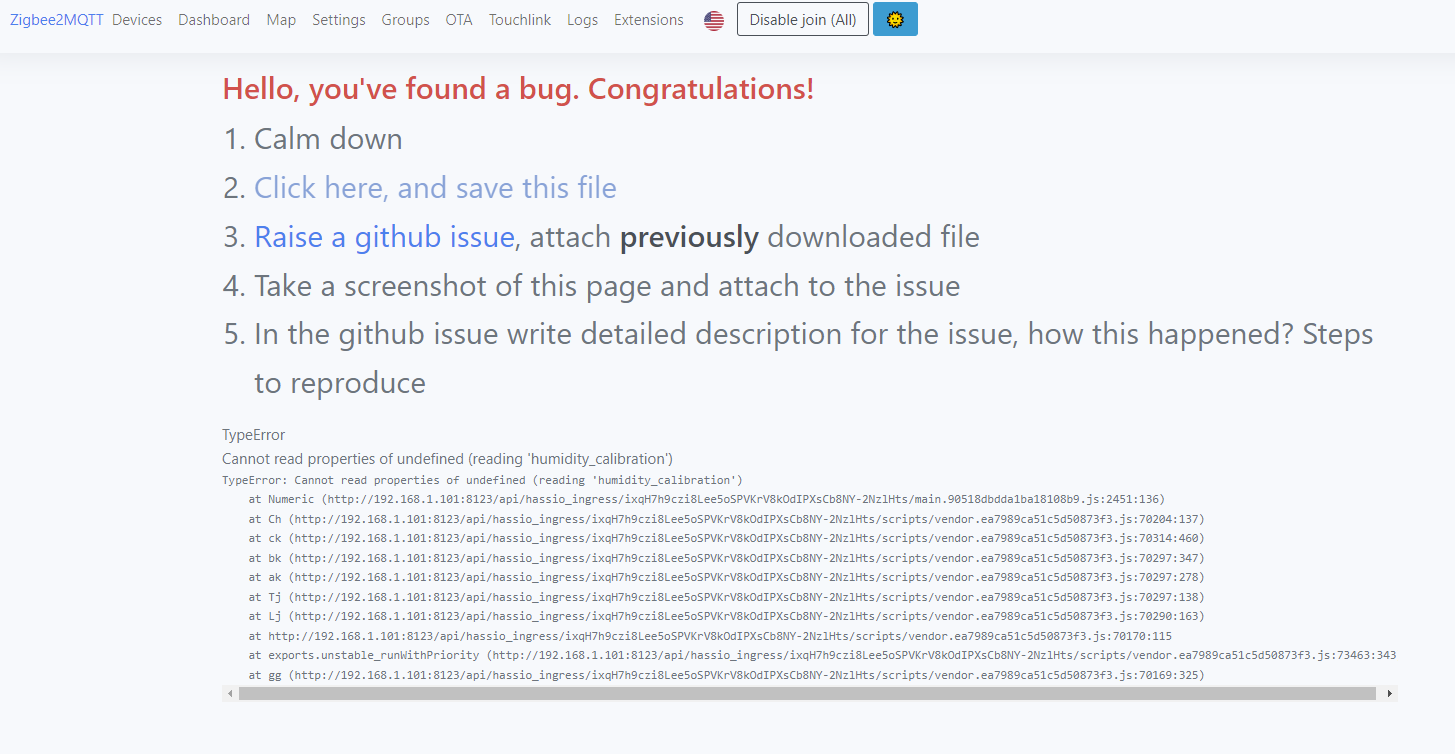Viewport: 1455px width, 754px height.
Task: Open the Extensions page
Action: tap(648, 19)
